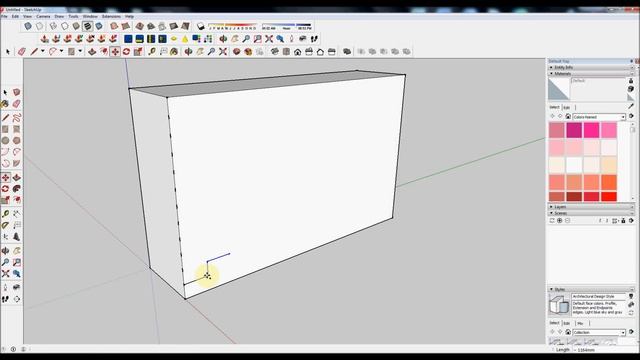The height and width of the screenshot is (360, 640).
Task: Select the Eraser tool in left toolbar
Action: 17,104
